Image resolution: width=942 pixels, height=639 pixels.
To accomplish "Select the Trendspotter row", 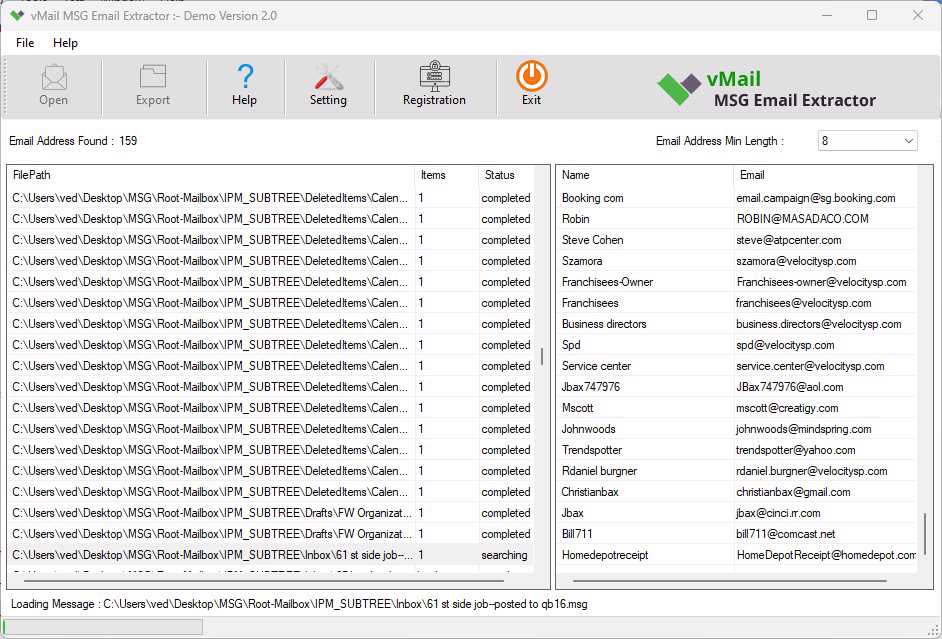I will point(737,450).
